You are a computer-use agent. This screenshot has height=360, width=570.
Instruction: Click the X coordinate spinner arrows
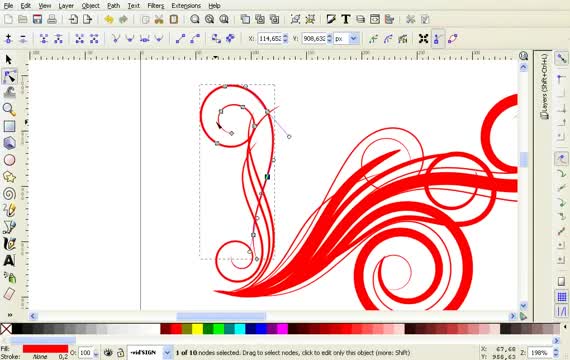coord(286,39)
